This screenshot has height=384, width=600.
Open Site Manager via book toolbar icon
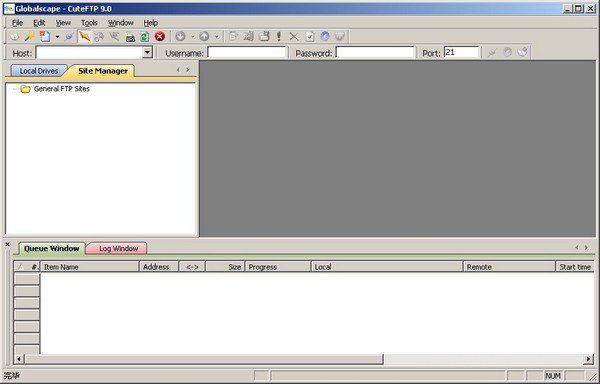click(14, 37)
